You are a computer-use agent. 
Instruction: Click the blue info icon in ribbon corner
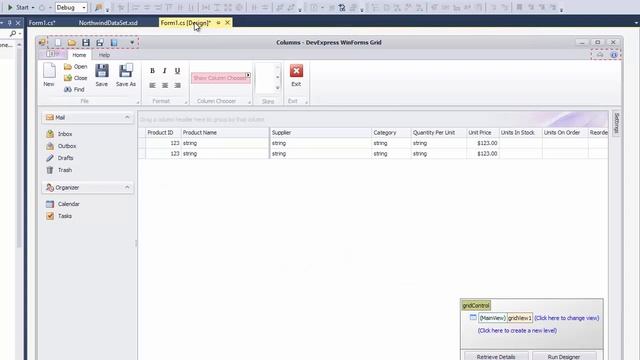(614, 55)
